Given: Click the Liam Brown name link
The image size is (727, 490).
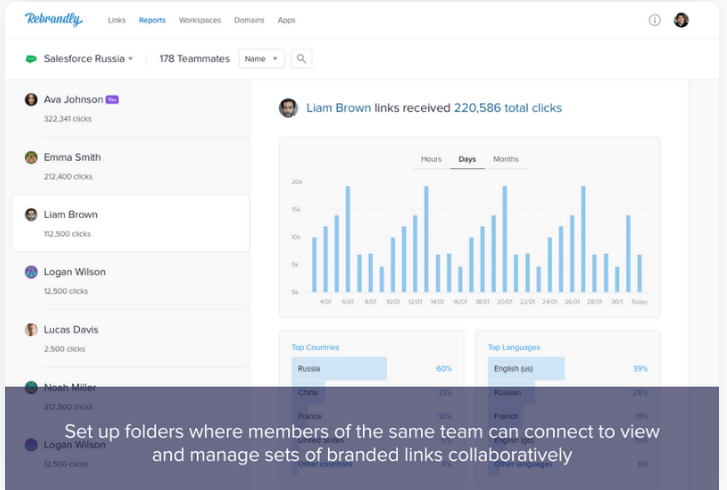Looking at the screenshot, I should click(338, 108).
